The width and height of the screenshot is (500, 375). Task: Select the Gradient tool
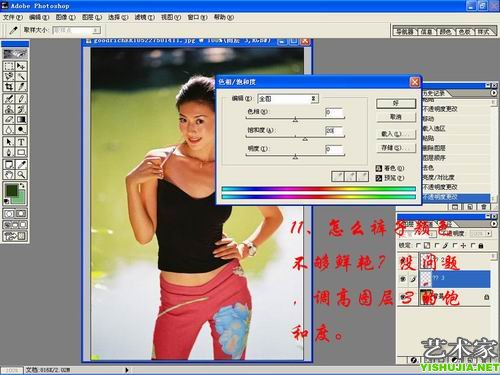[21, 119]
